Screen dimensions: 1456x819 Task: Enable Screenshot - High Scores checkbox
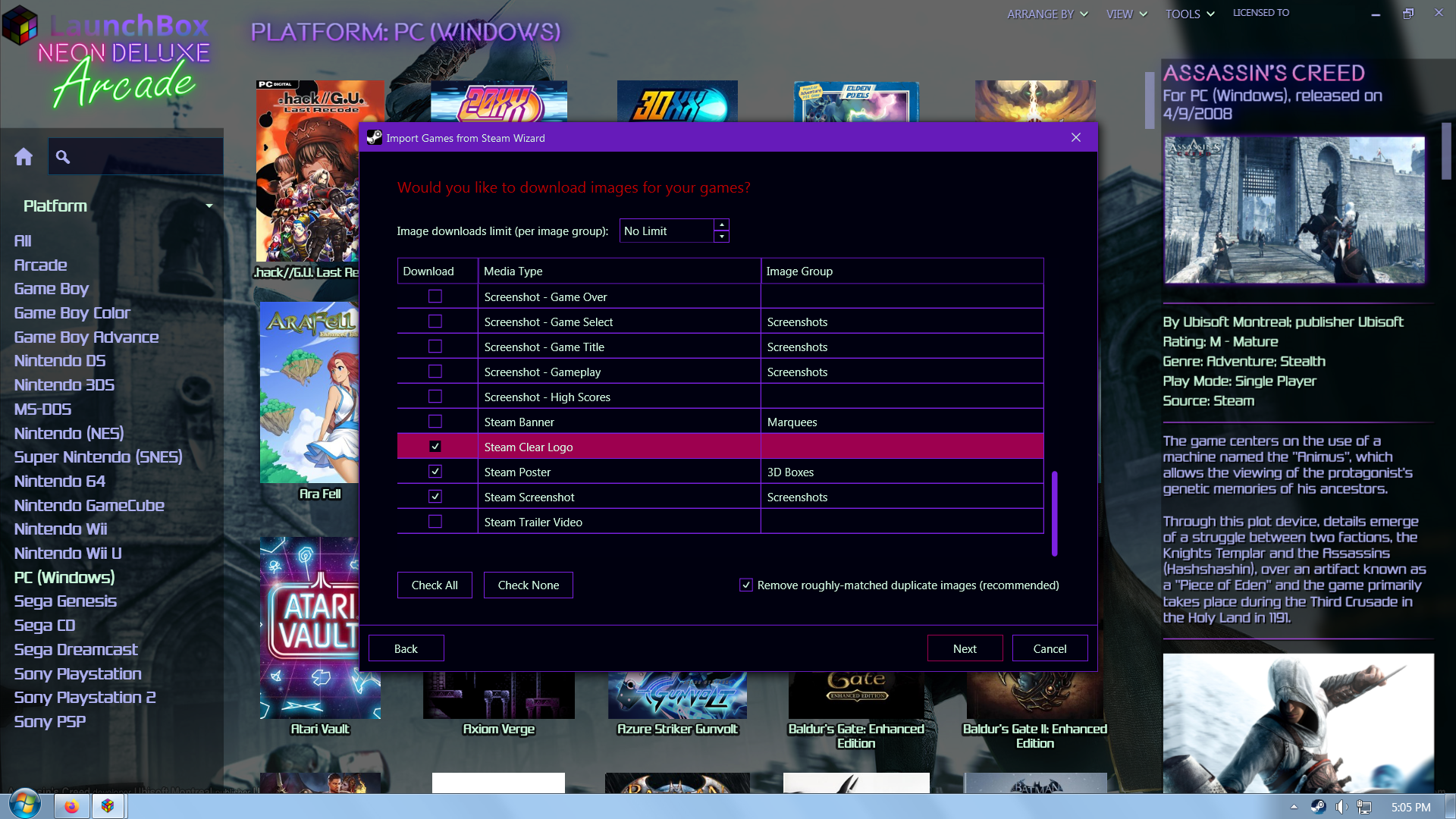click(435, 397)
